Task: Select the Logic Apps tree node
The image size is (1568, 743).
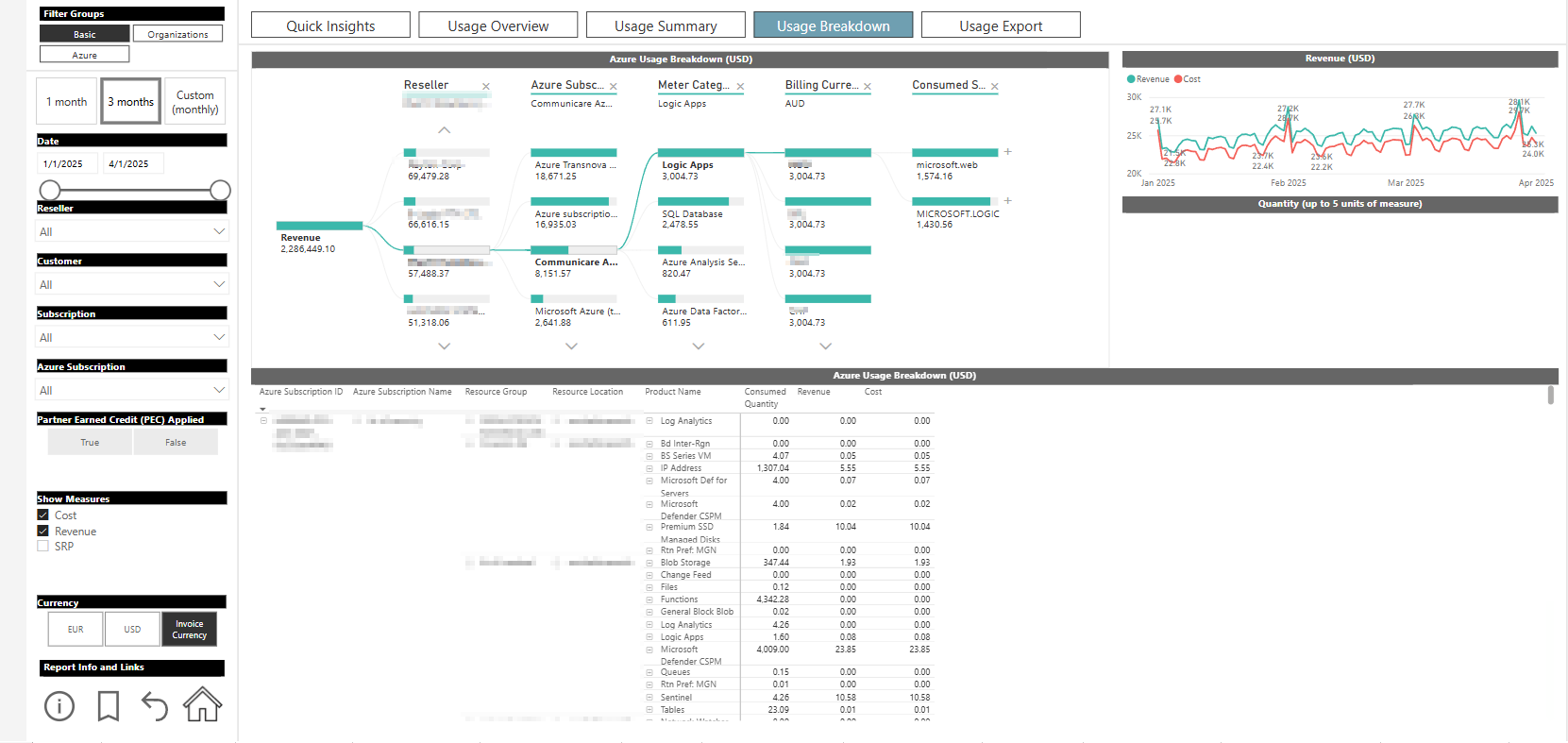Action: pos(701,163)
